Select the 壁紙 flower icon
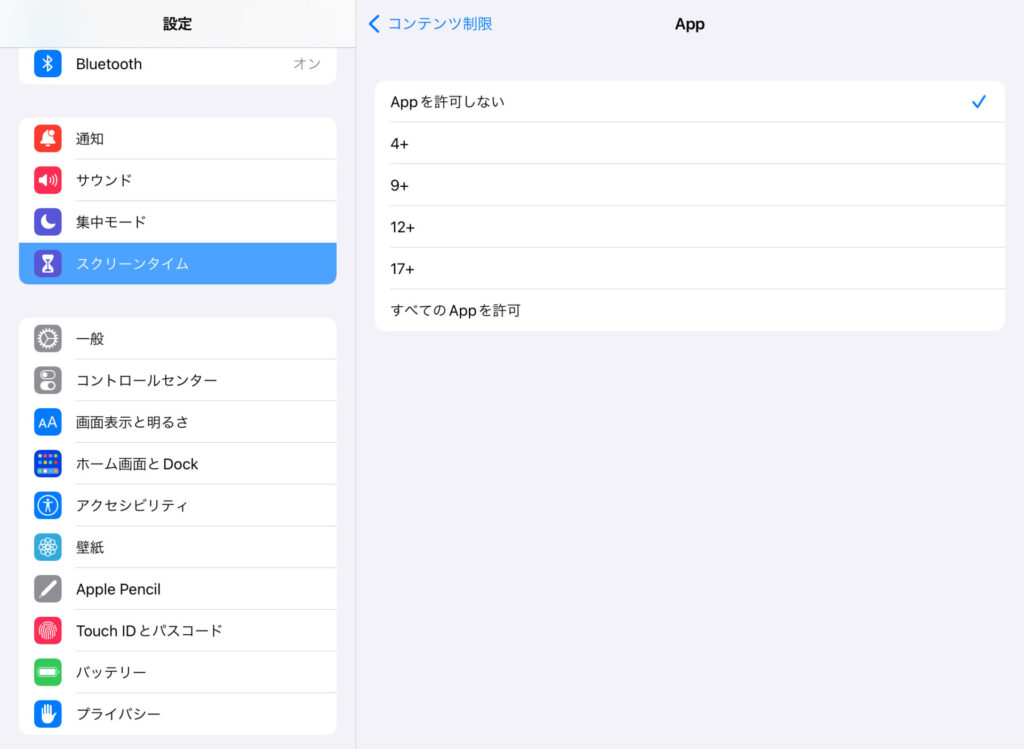Screen dimensions: 1024x749 (x=48, y=548)
